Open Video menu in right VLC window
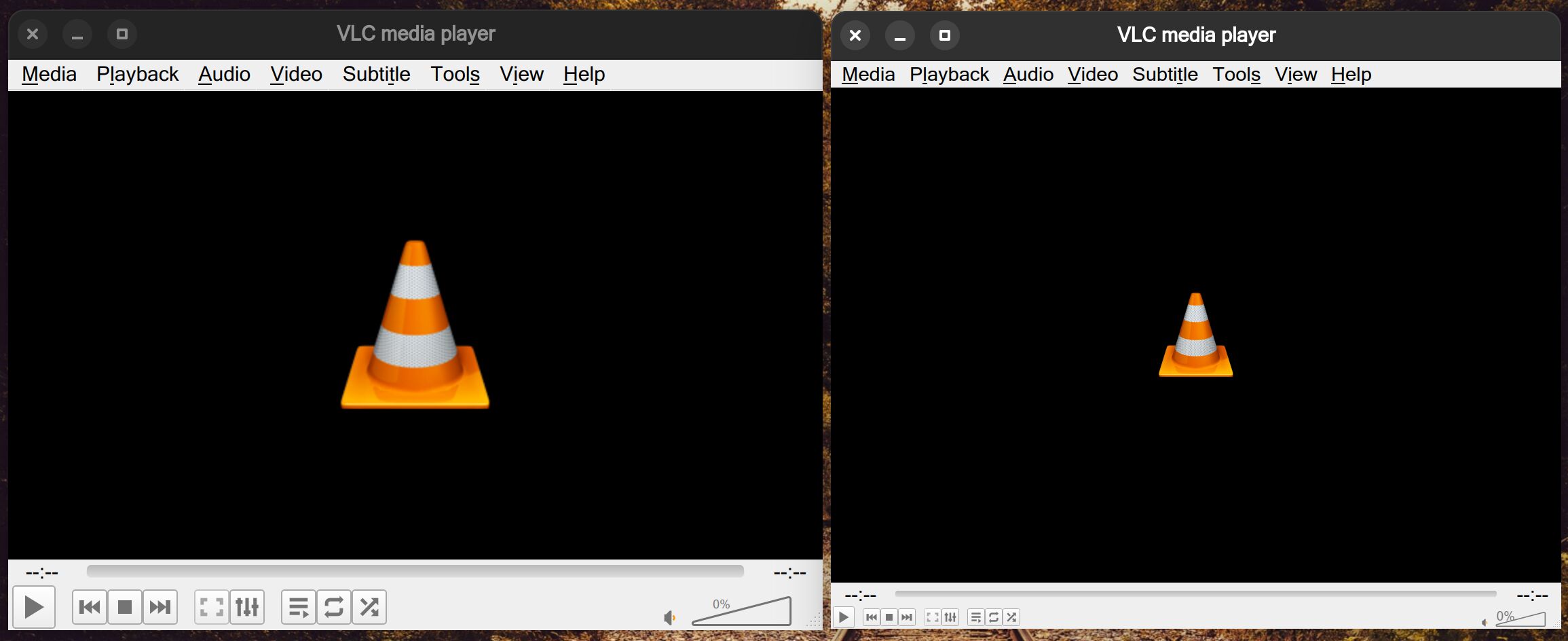This screenshot has height=641, width=1568. pos(1093,74)
